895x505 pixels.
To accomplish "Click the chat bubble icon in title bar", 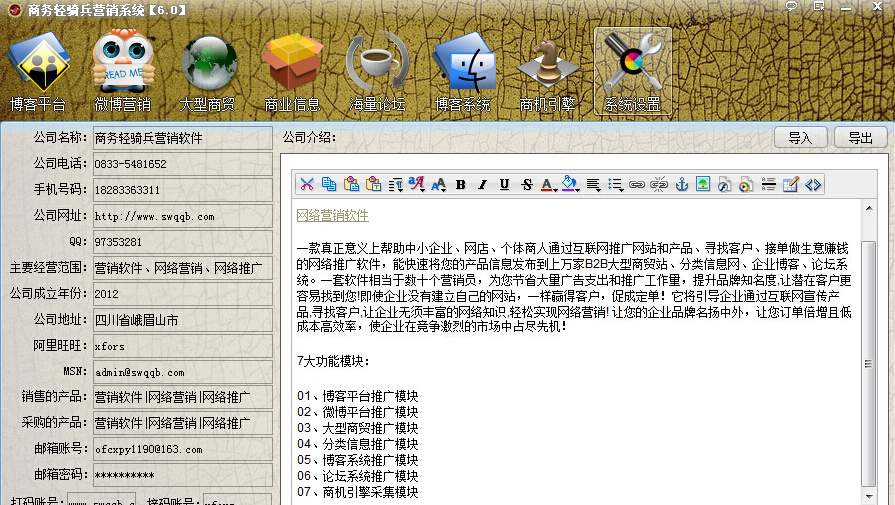I will (791, 6).
